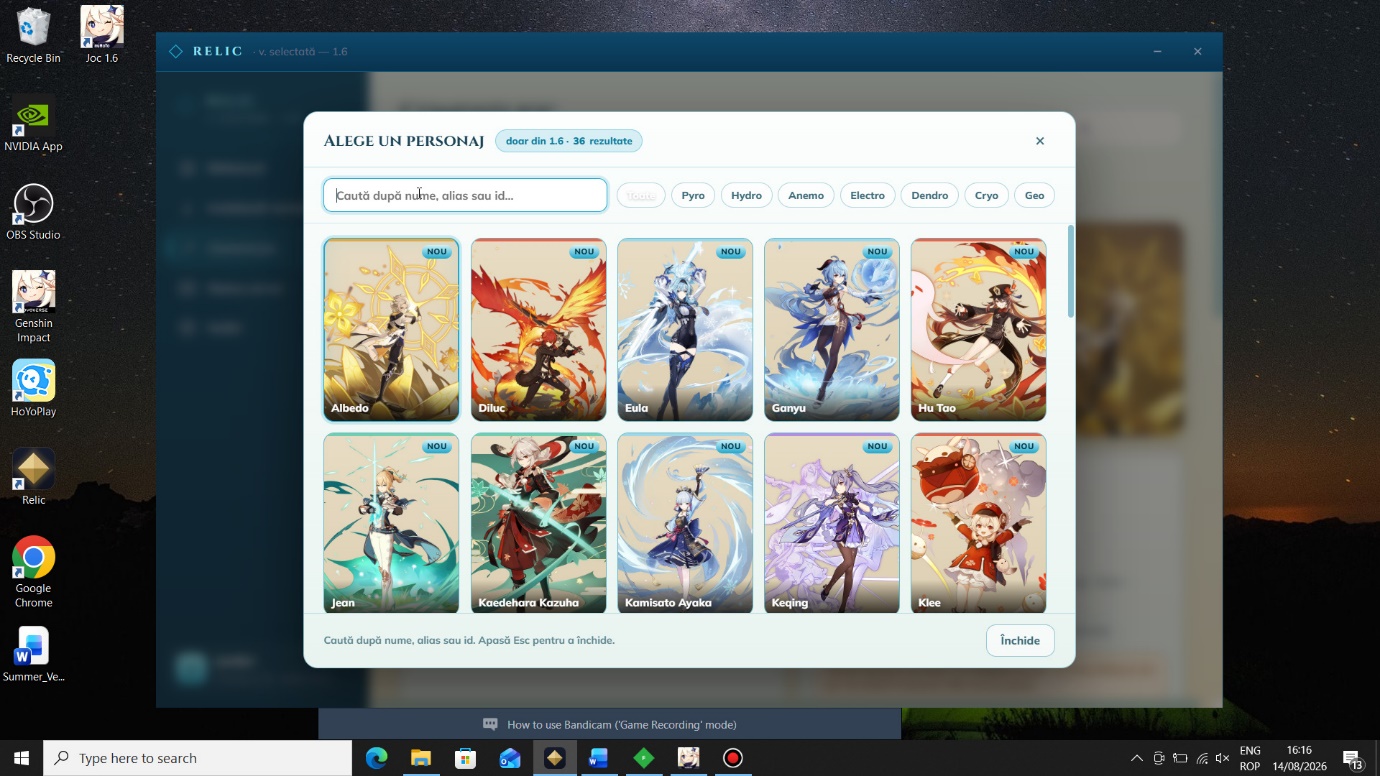This screenshot has width=1380, height=776.
Task: Open File Explorer from the taskbar
Action: (x=420, y=758)
